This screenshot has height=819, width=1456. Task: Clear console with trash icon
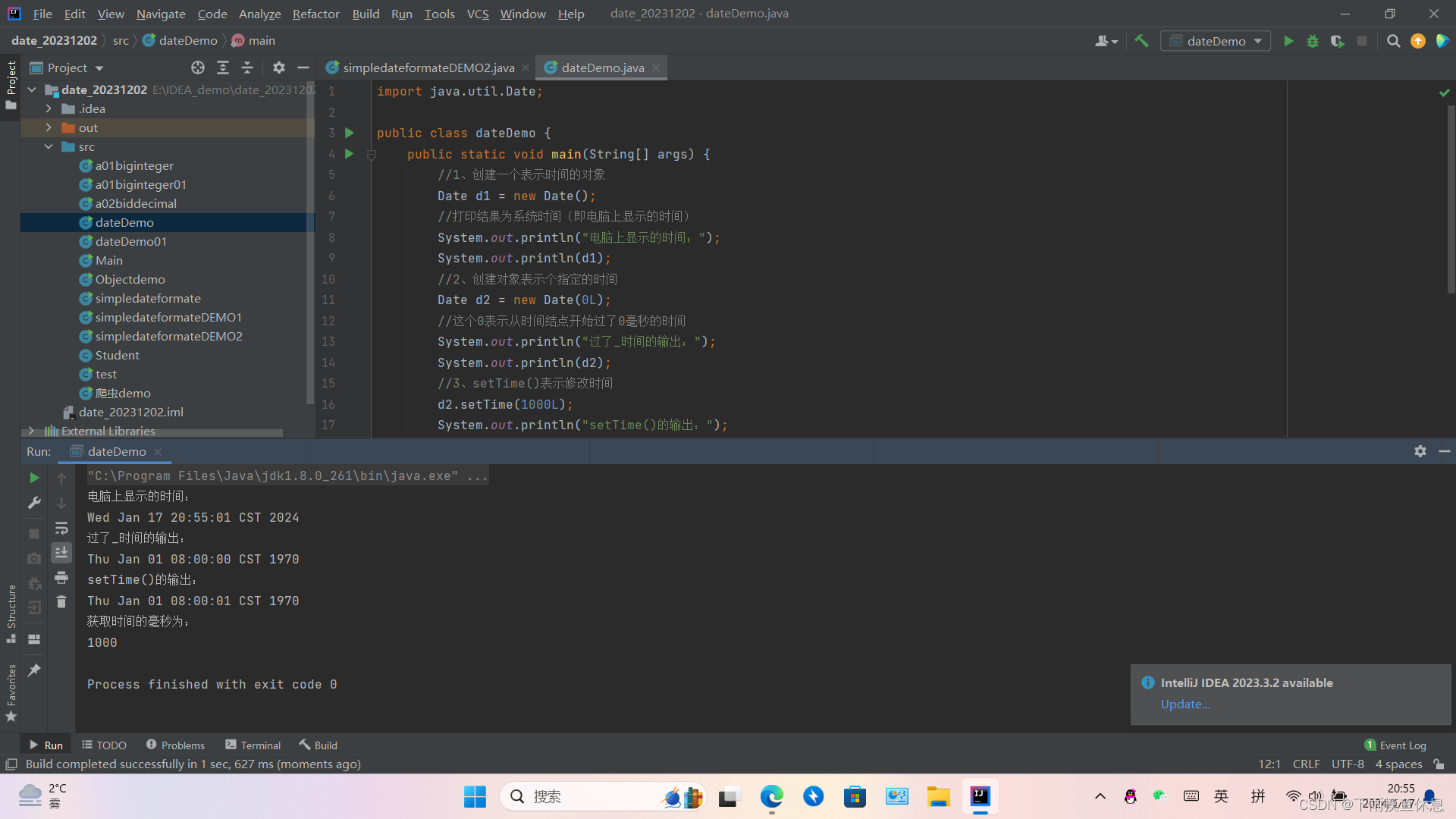coord(61,602)
